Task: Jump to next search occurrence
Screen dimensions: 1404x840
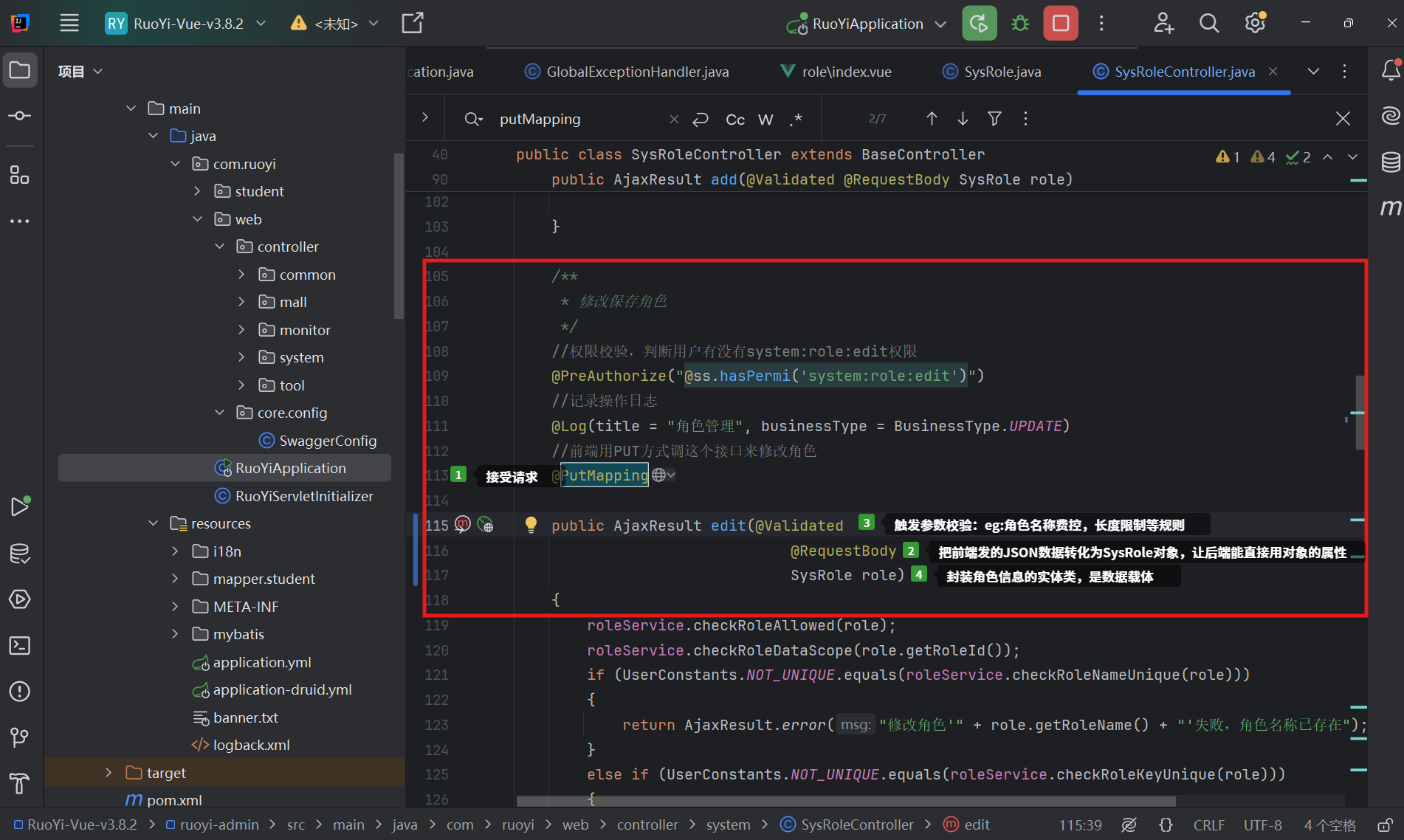Action: (x=963, y=118)
